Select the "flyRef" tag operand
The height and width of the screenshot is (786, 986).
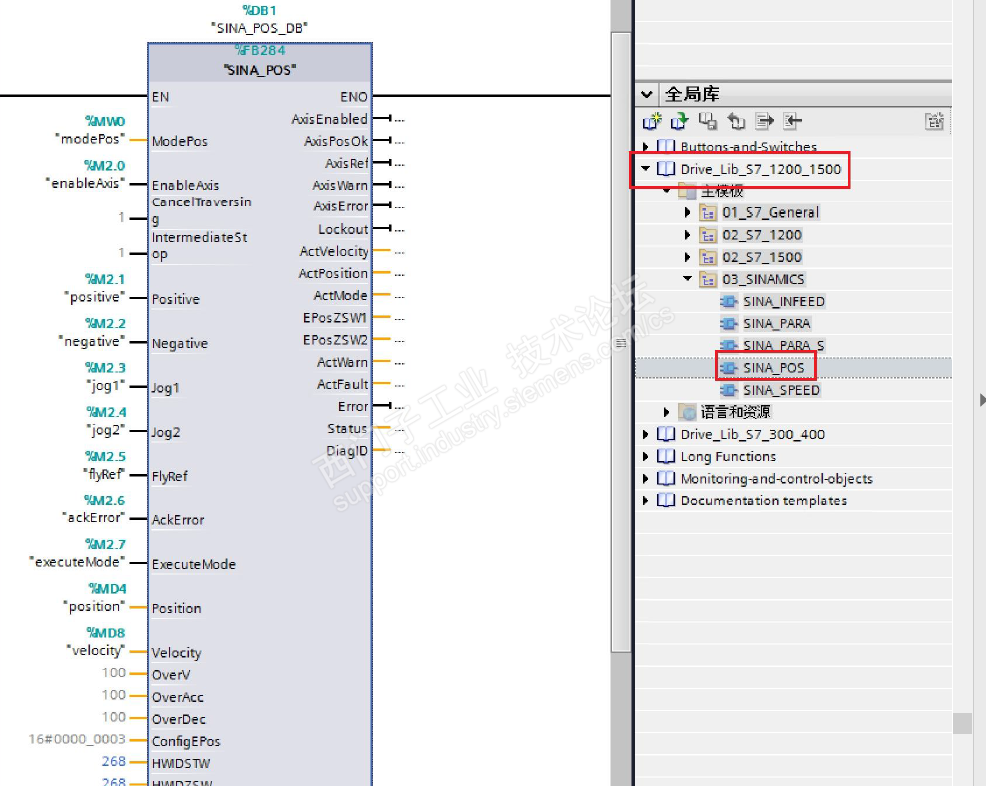click(104, 474)
